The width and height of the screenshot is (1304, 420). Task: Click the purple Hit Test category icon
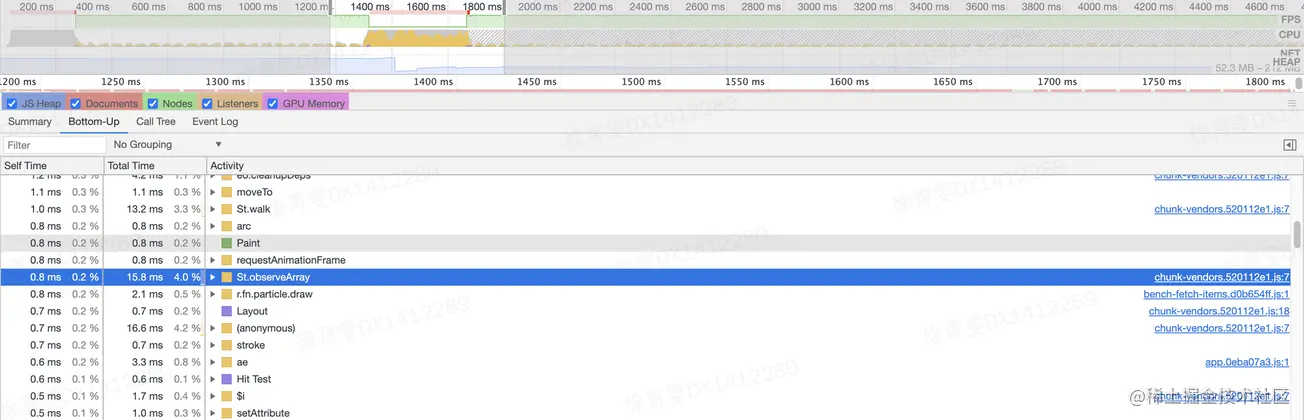point(227,379)
